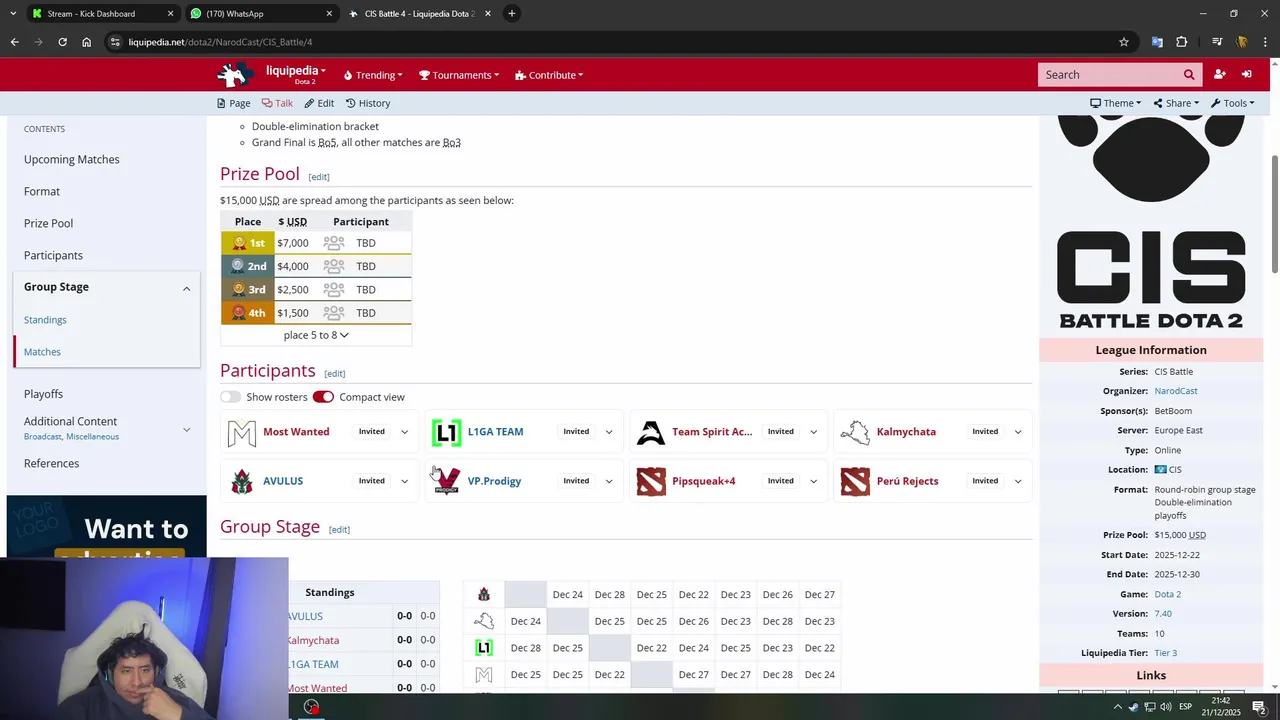Open the Tier 3 Liquipedia Tier link

[1165, 653]
